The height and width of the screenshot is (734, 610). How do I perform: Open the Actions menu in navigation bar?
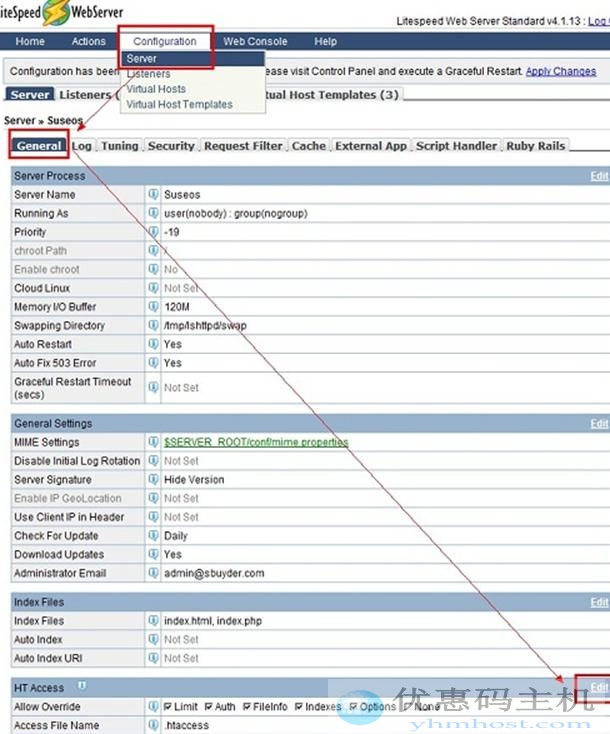(x=88, y=41)
